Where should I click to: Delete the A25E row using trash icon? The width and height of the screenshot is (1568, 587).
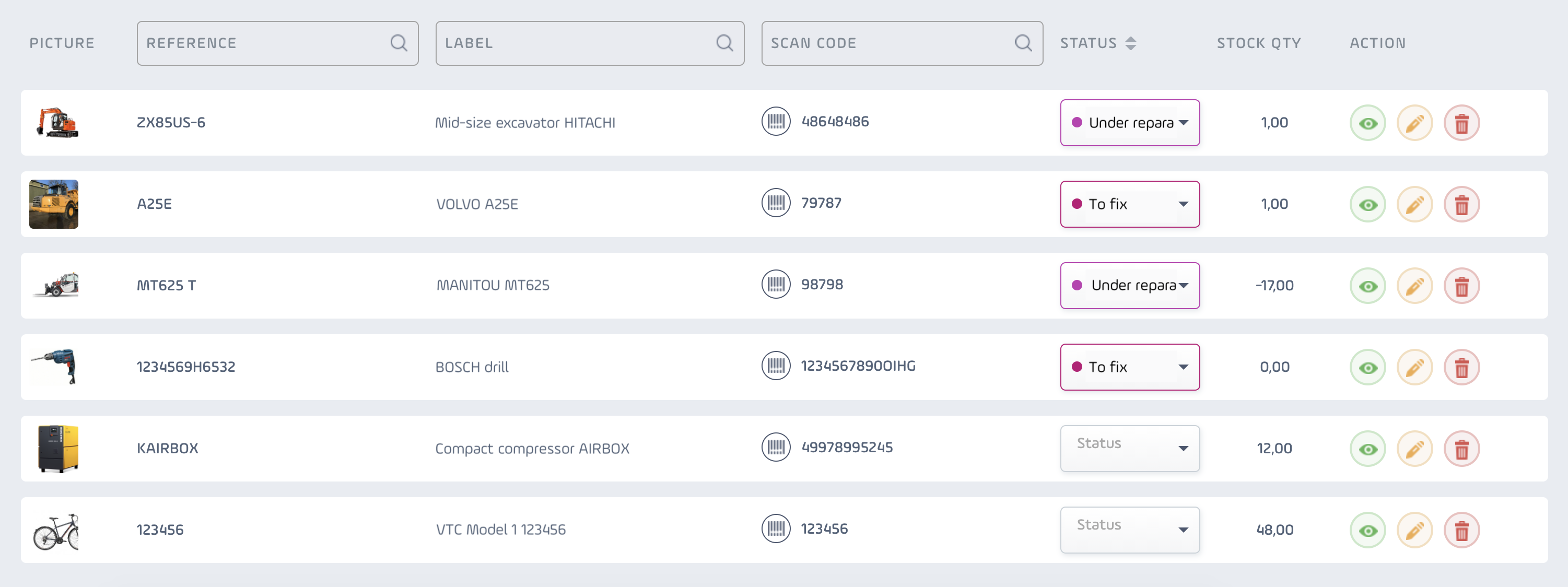point(1461,205)
